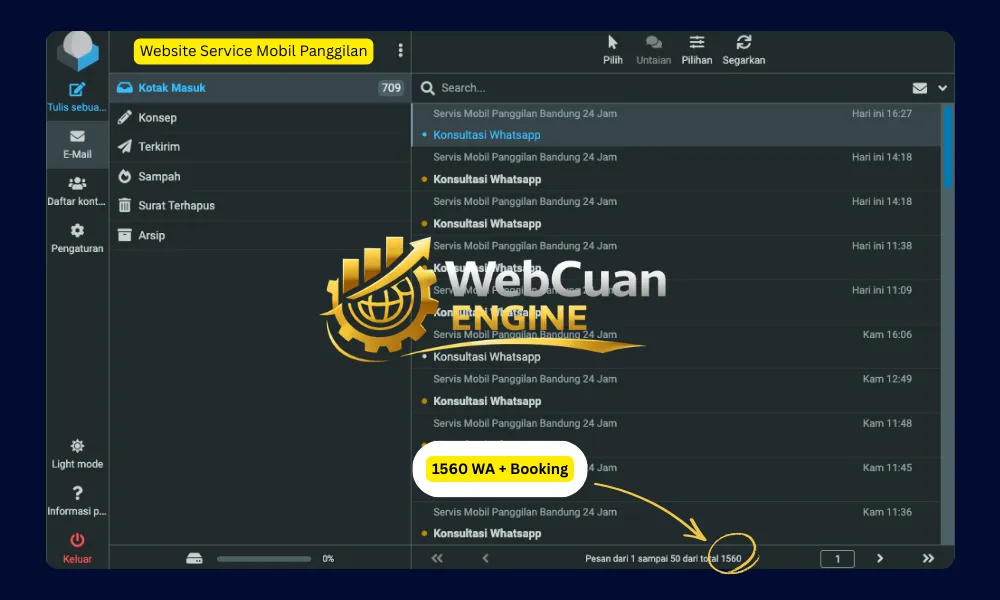The width and height of the screenshot is (1000, 600).
Task: Click the Tulis sebuah pesan compose icon
Action: (x=77, y=91)
